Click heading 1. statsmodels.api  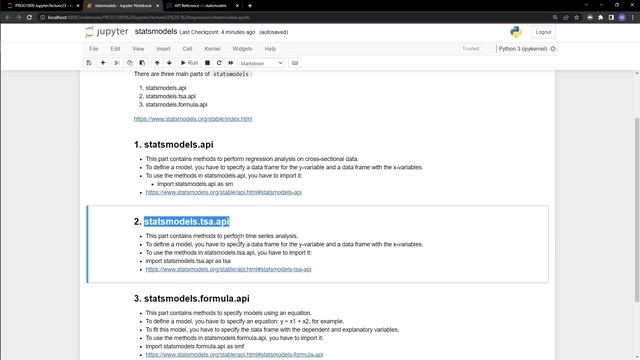click(173, 144)
